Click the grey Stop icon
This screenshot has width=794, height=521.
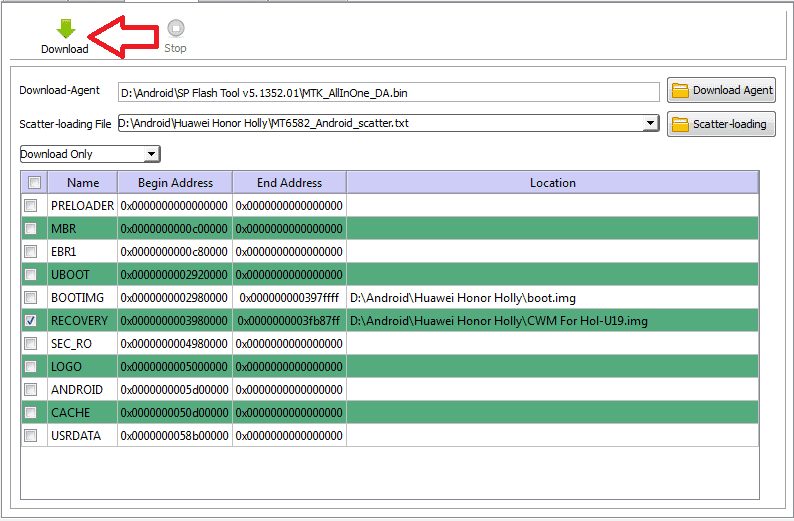(176, 28)
